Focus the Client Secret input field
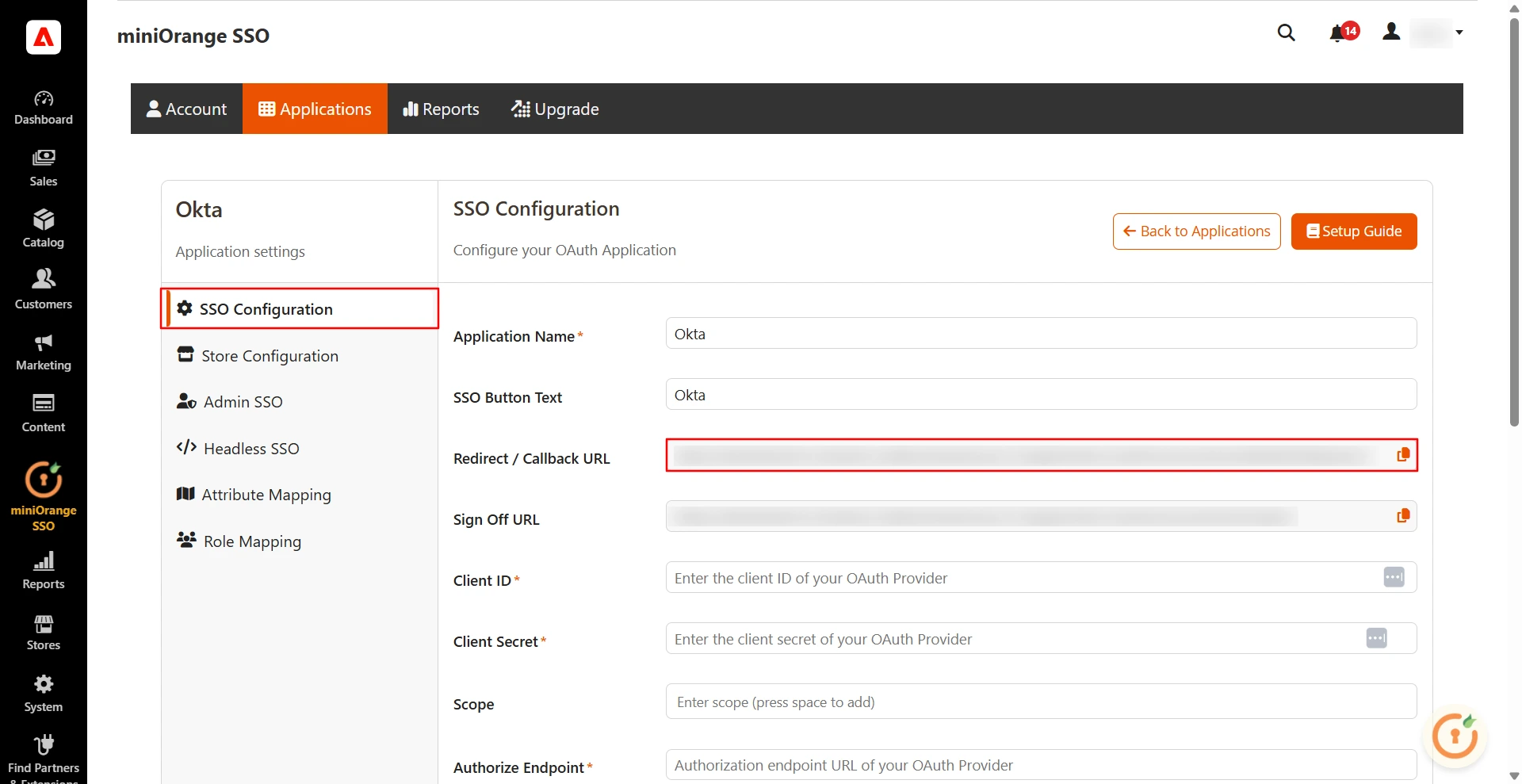The height and width of the screenshot is (784, 1522). coord(1041,638)
